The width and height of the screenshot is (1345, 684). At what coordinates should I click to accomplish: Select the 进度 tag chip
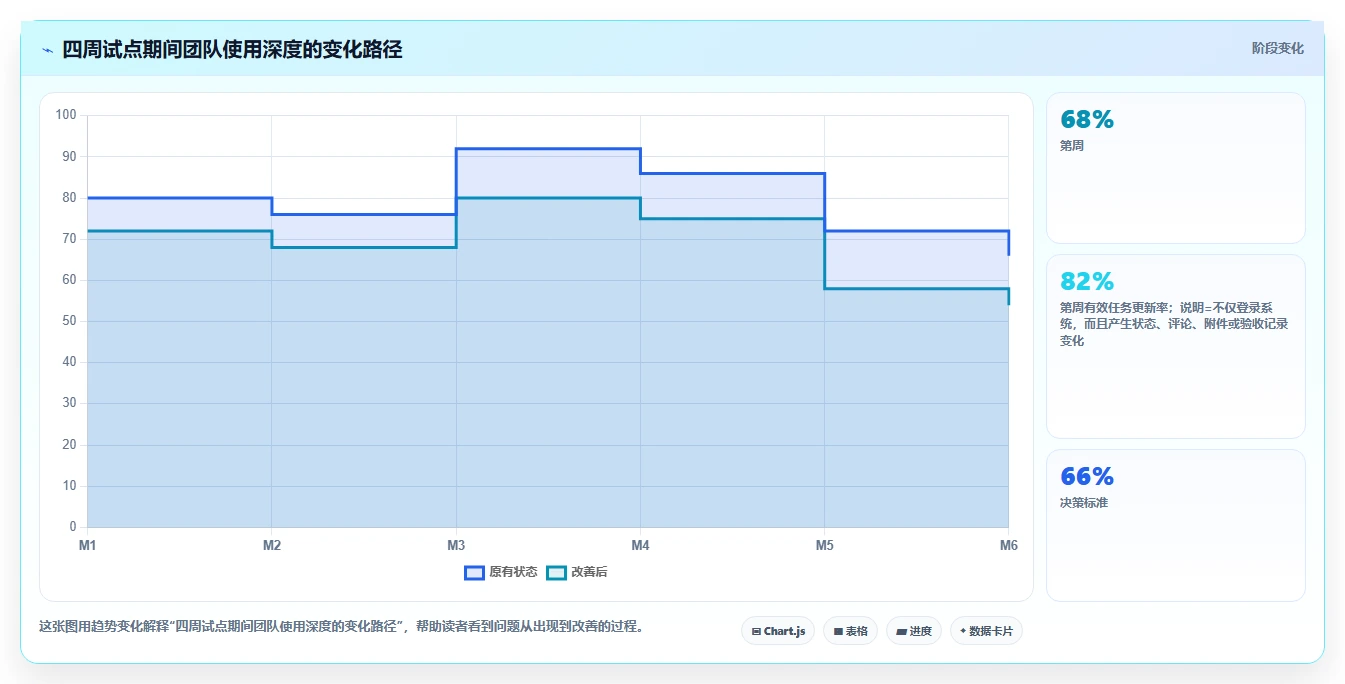tap(914, 631)
